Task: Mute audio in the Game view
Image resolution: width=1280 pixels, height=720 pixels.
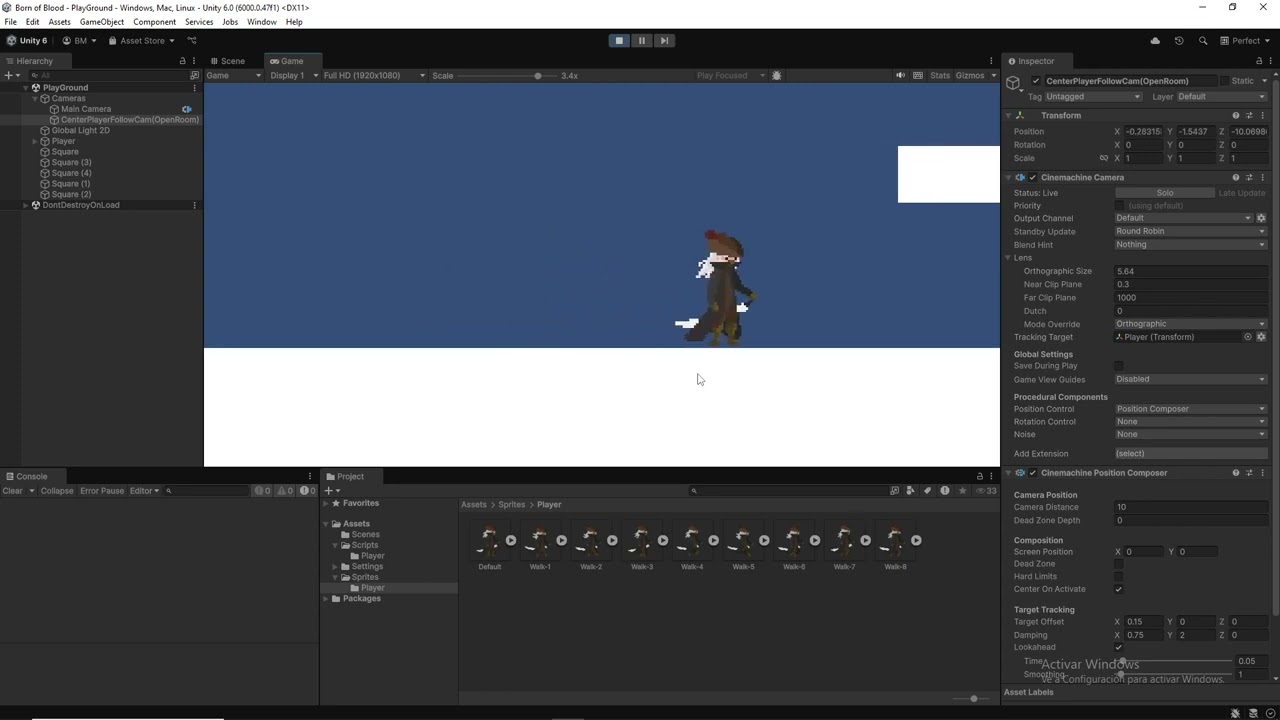Action: tap(899, 75)
